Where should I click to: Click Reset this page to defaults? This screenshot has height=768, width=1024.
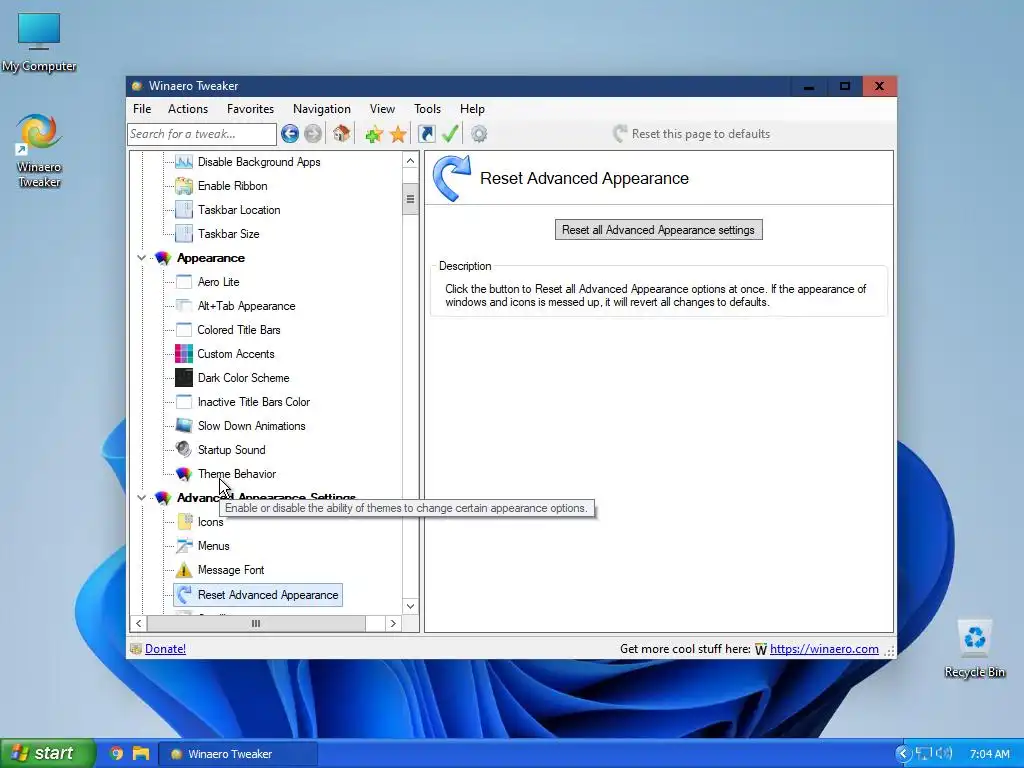click(x=692, y=134)
